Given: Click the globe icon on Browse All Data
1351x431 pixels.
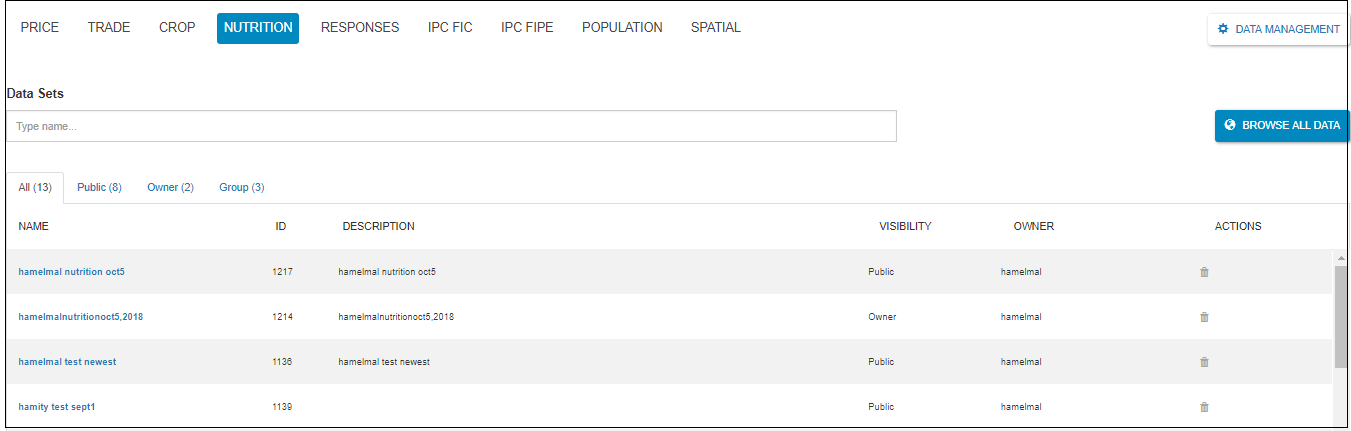Looking at the screenshot, I should click(x=1230, y=125).
